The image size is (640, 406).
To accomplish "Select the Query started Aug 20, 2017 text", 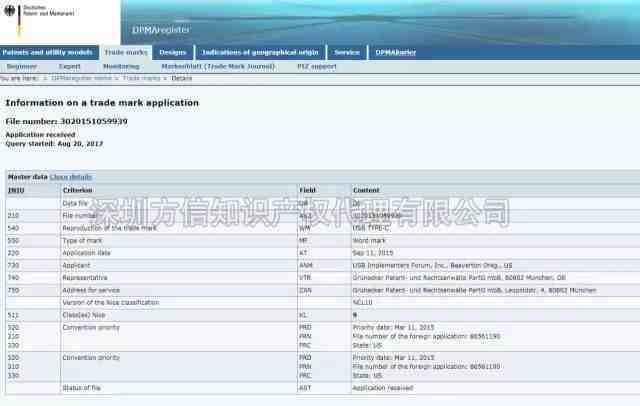I will pos(54,144).
